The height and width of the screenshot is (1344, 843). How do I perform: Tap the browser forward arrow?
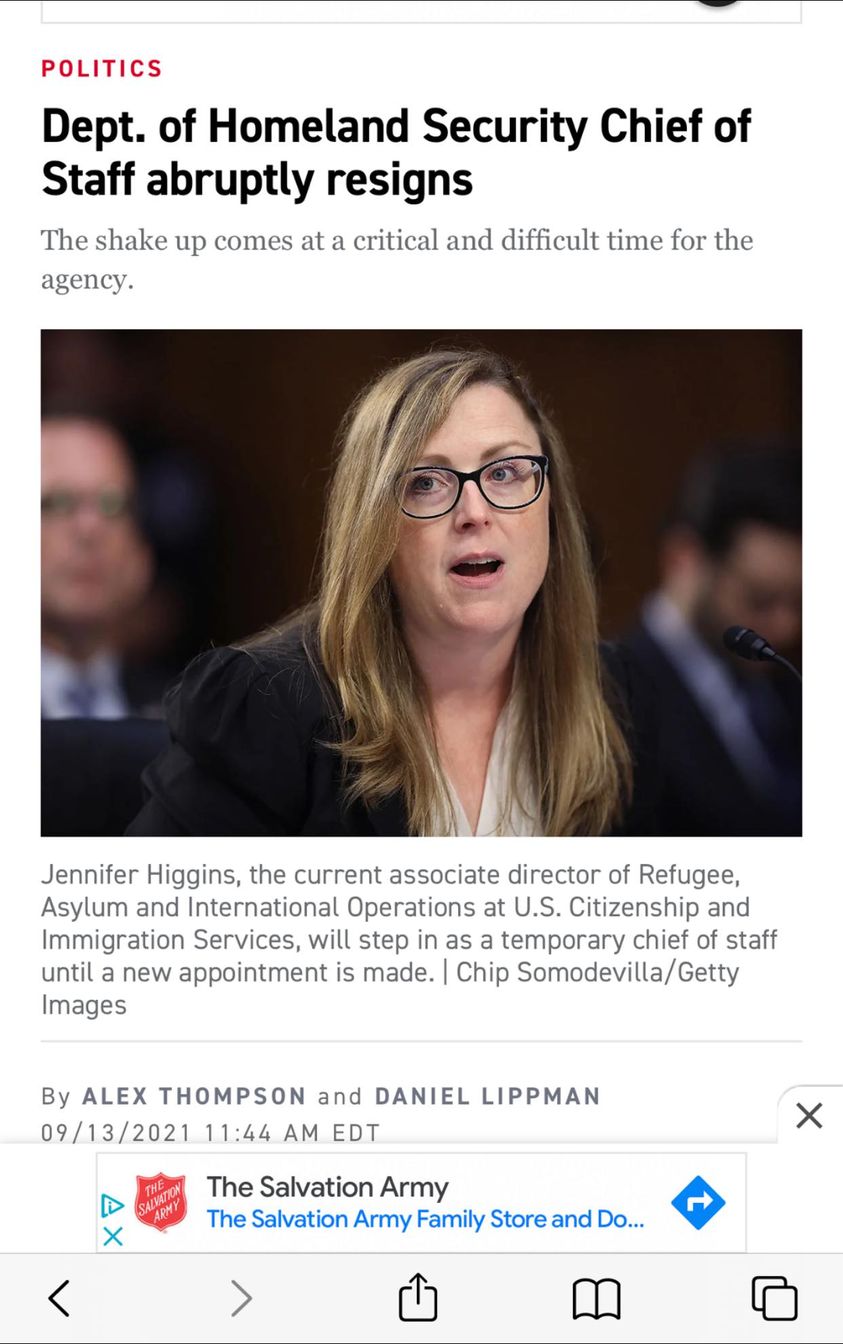coord(241,1298)
